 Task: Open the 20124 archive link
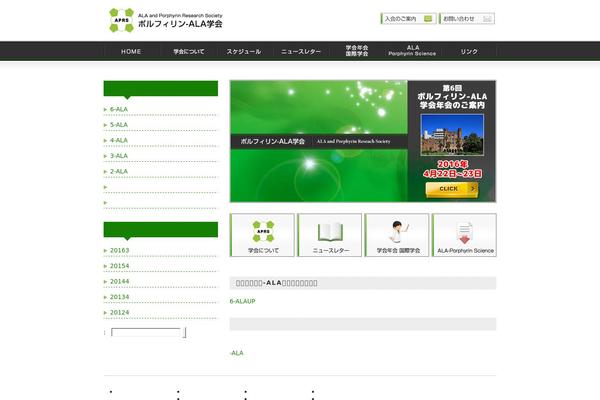[119, 313]
